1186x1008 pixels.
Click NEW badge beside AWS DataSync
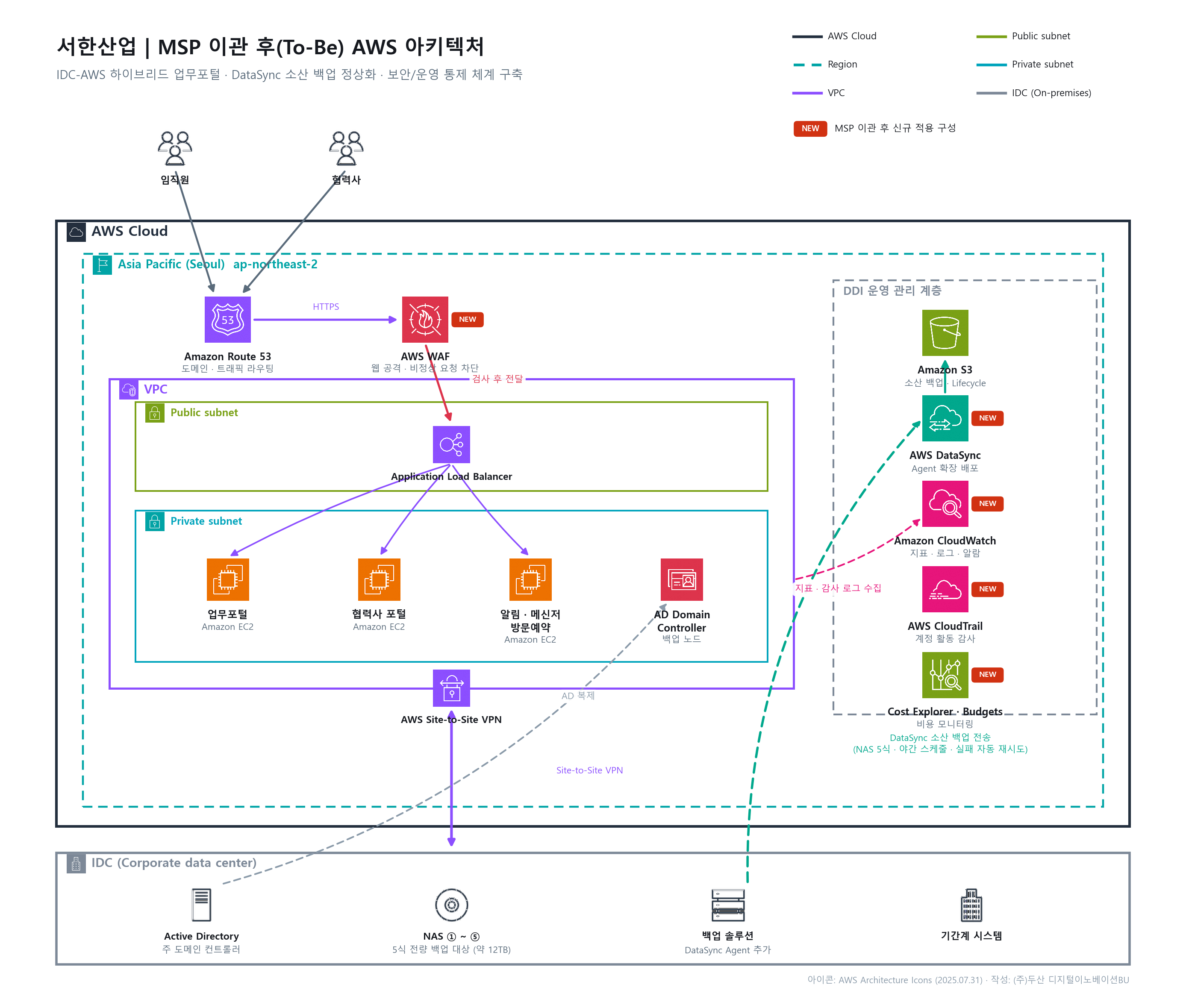(x=987, y=418)
